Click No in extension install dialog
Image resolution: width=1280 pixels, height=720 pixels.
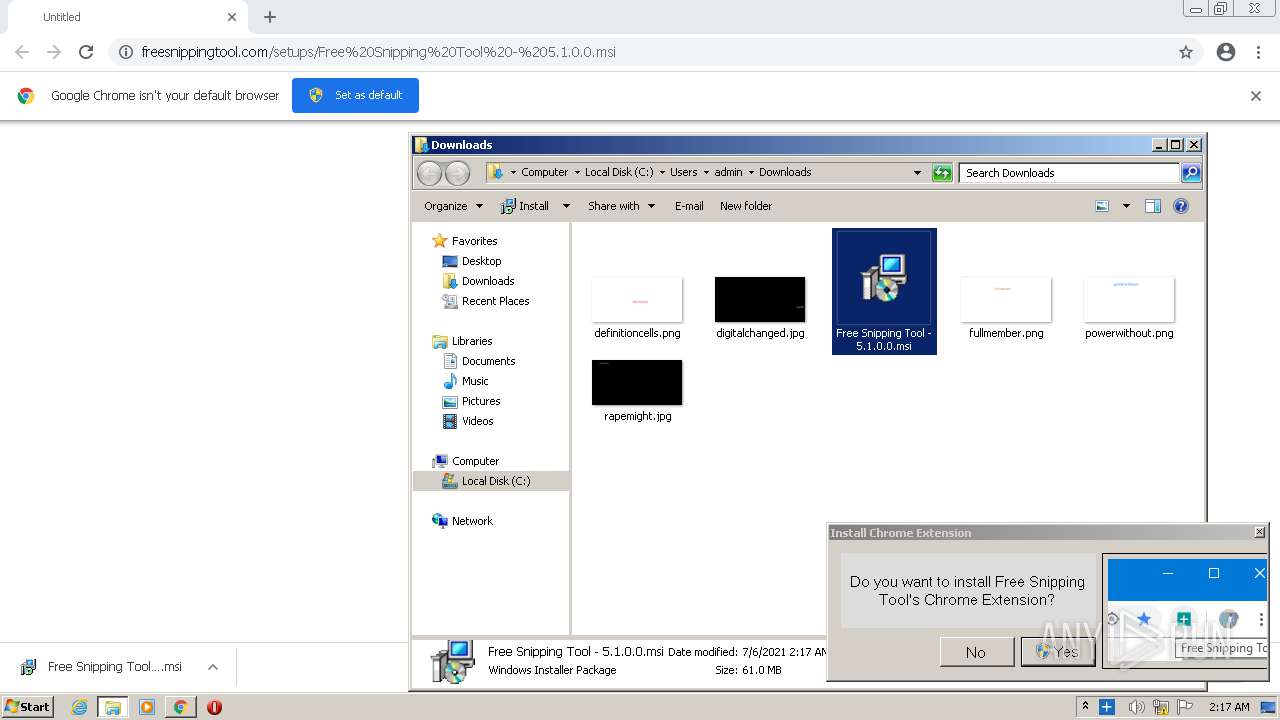[976, 652]
